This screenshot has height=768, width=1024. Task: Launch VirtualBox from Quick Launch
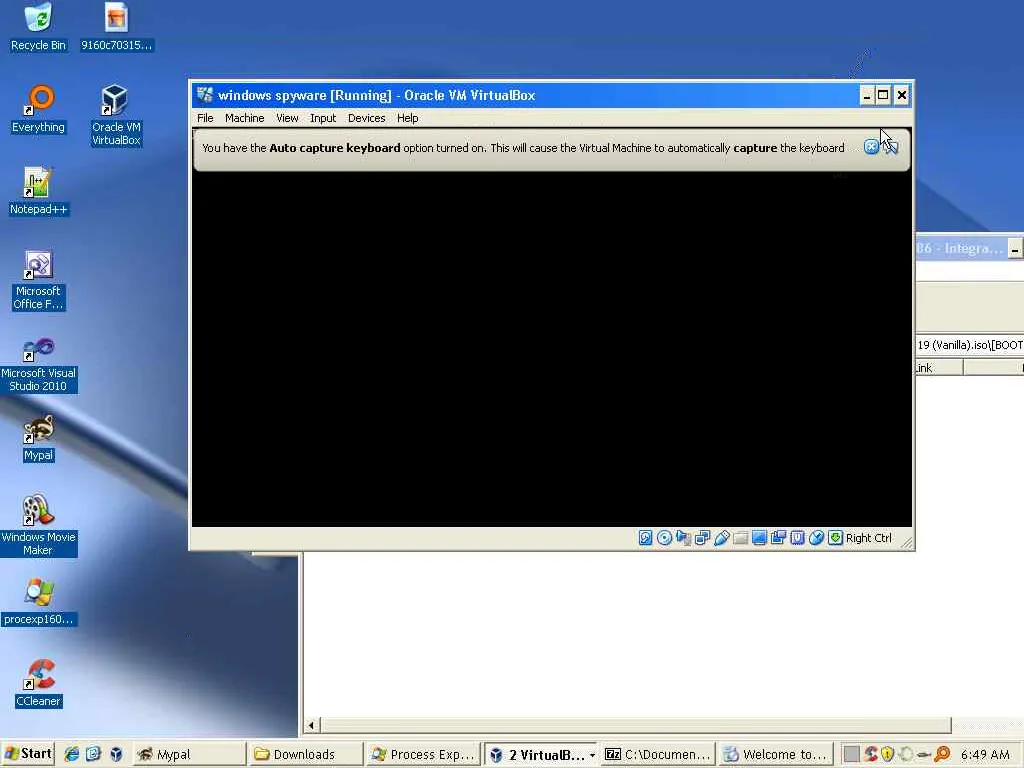coord(116,754)
